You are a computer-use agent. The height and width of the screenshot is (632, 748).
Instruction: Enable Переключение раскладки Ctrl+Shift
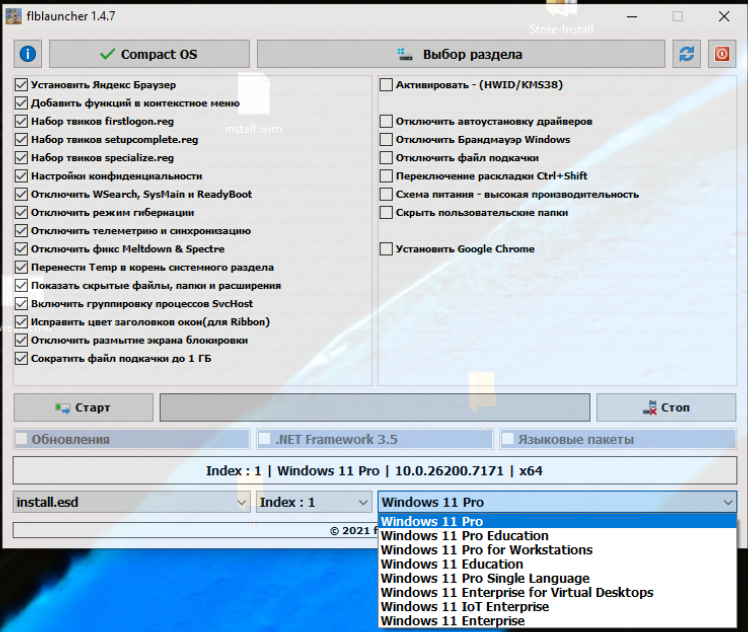coord(386,176)
